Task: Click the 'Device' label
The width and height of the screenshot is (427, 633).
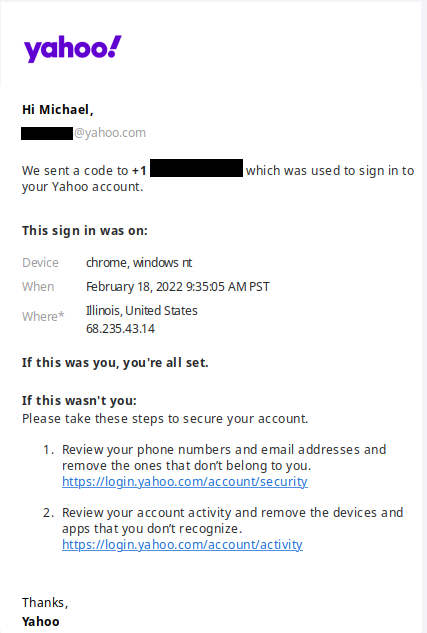Action: [x=40, y=263]
